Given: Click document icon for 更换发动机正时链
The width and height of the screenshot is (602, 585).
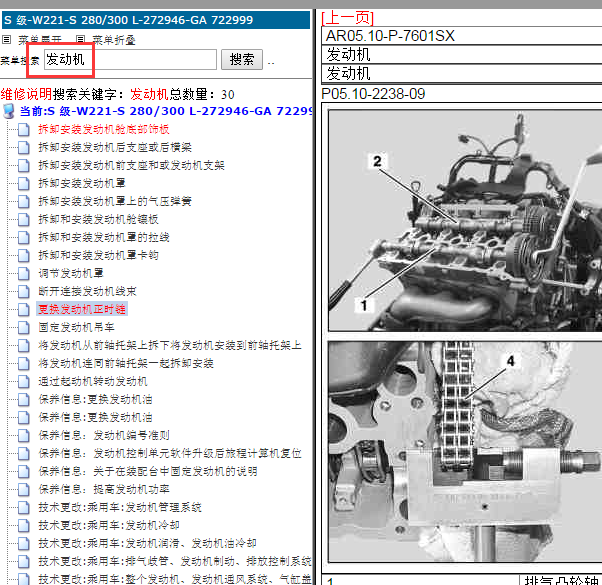Looking at the screenshot, I should (23, 310).
